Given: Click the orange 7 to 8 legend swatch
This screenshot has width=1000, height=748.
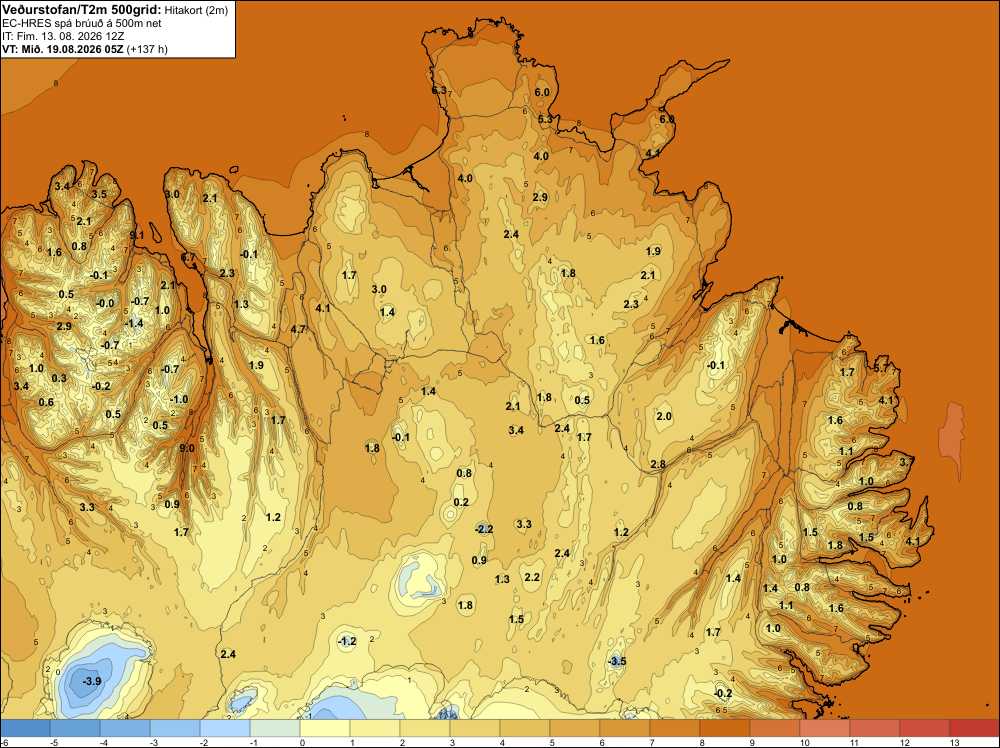Looking at the screenshot, I should tap(675, 728).
